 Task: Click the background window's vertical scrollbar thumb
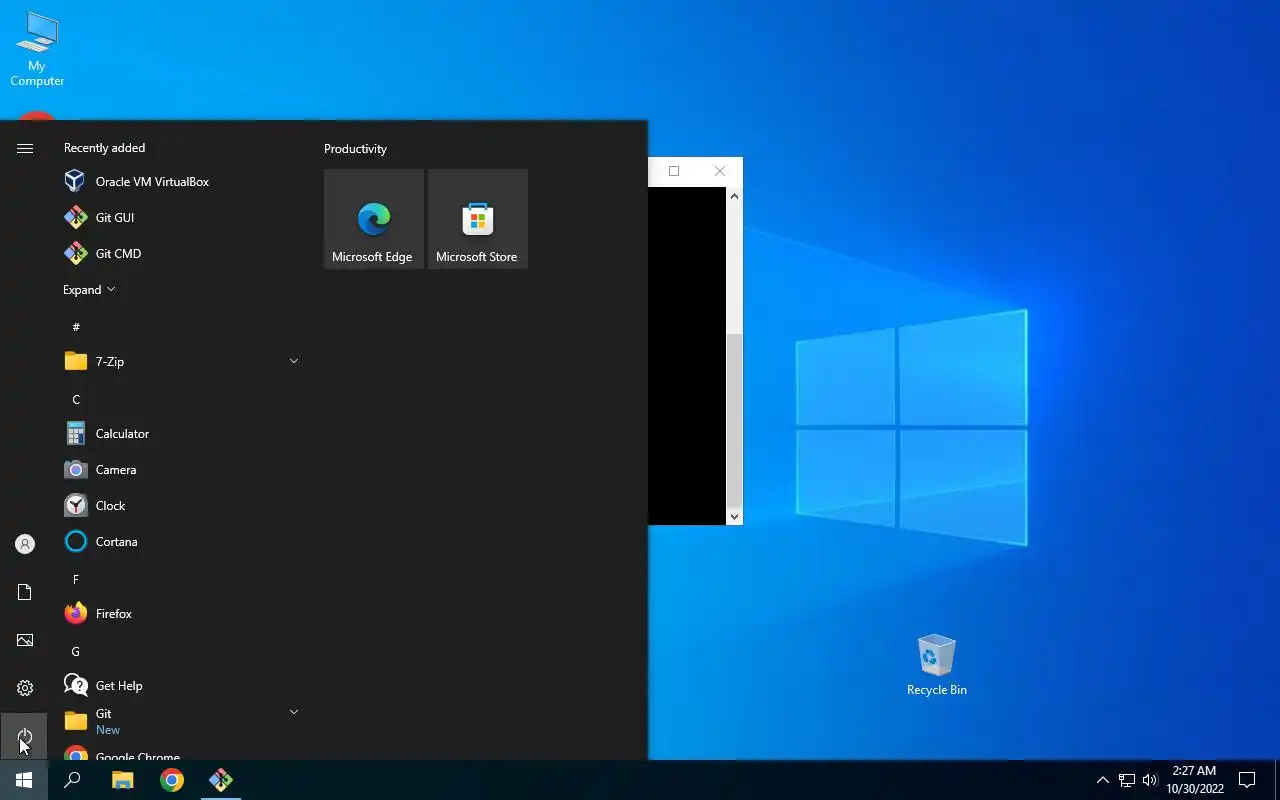tap(734, 419)
